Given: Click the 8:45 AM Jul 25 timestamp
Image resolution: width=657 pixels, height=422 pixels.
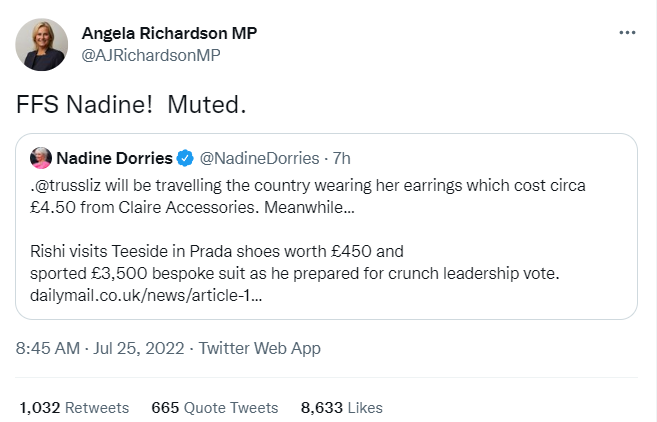Looking at the screenshot, I should coord(98,349).
